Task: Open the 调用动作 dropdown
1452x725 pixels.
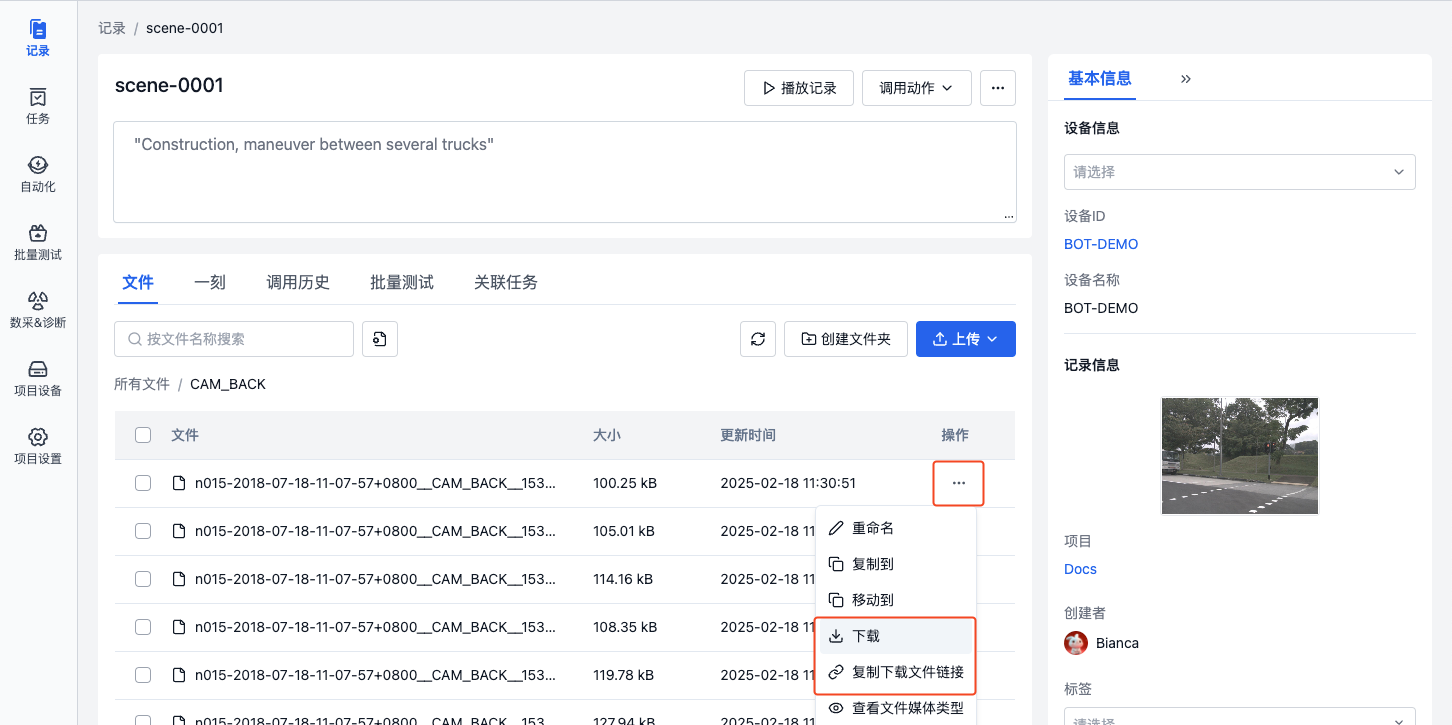Action: pos(916,88)
